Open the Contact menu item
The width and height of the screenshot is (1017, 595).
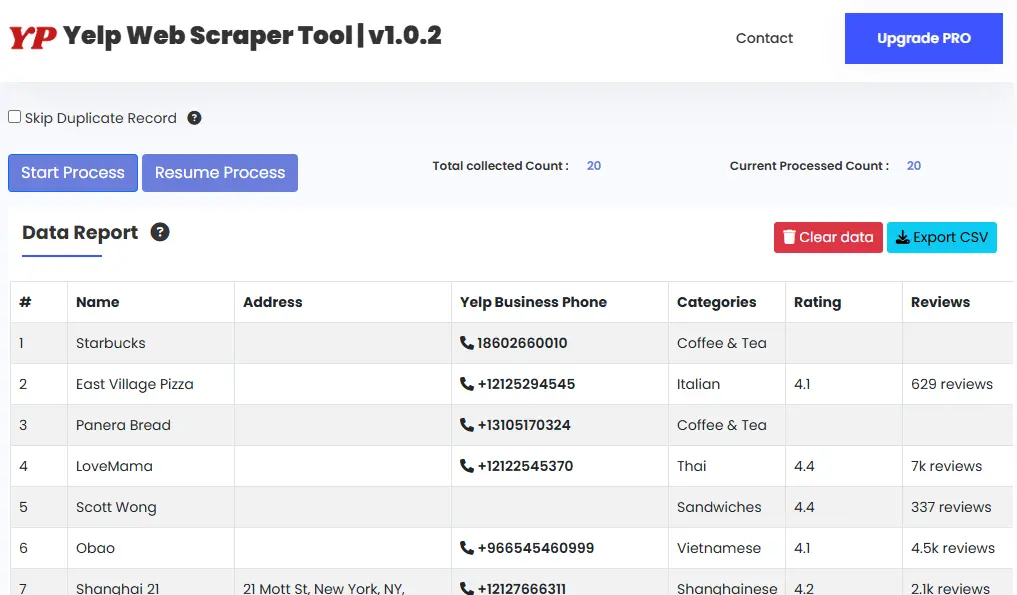click(x=764, y=38)
